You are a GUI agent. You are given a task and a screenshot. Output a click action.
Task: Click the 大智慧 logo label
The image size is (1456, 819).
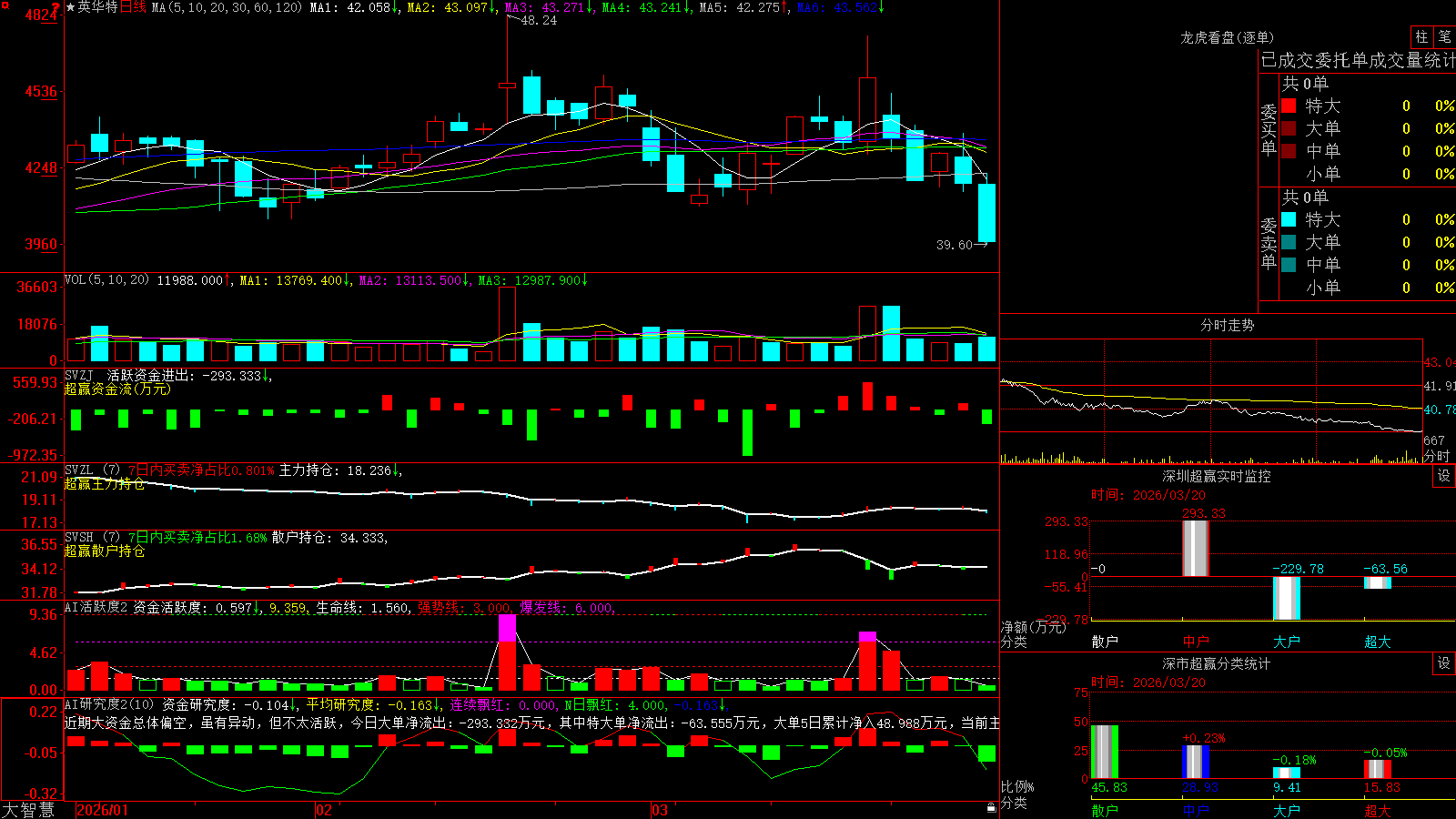point(28,810)
